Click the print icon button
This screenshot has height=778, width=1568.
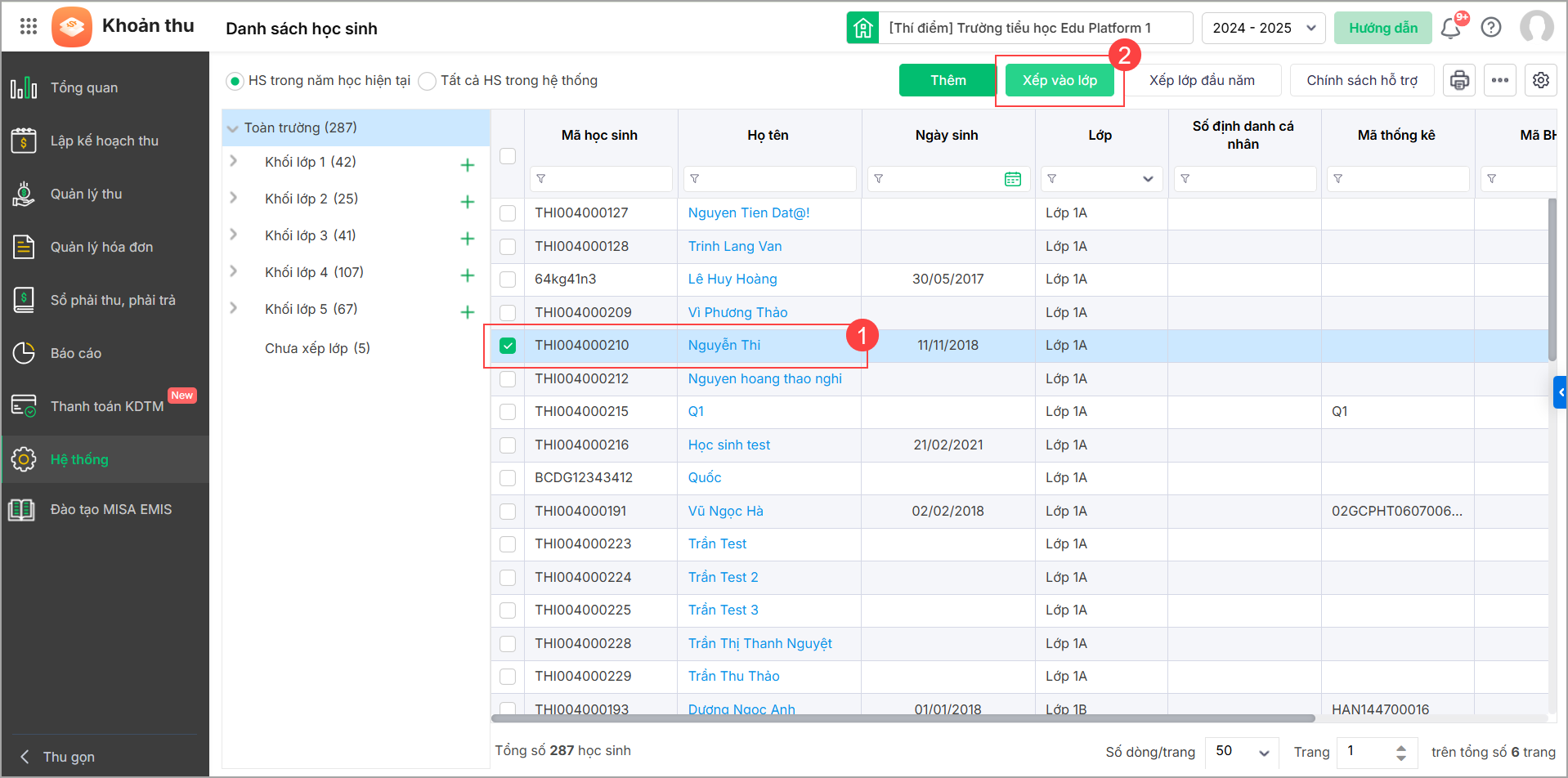(x=1459, y=80)
